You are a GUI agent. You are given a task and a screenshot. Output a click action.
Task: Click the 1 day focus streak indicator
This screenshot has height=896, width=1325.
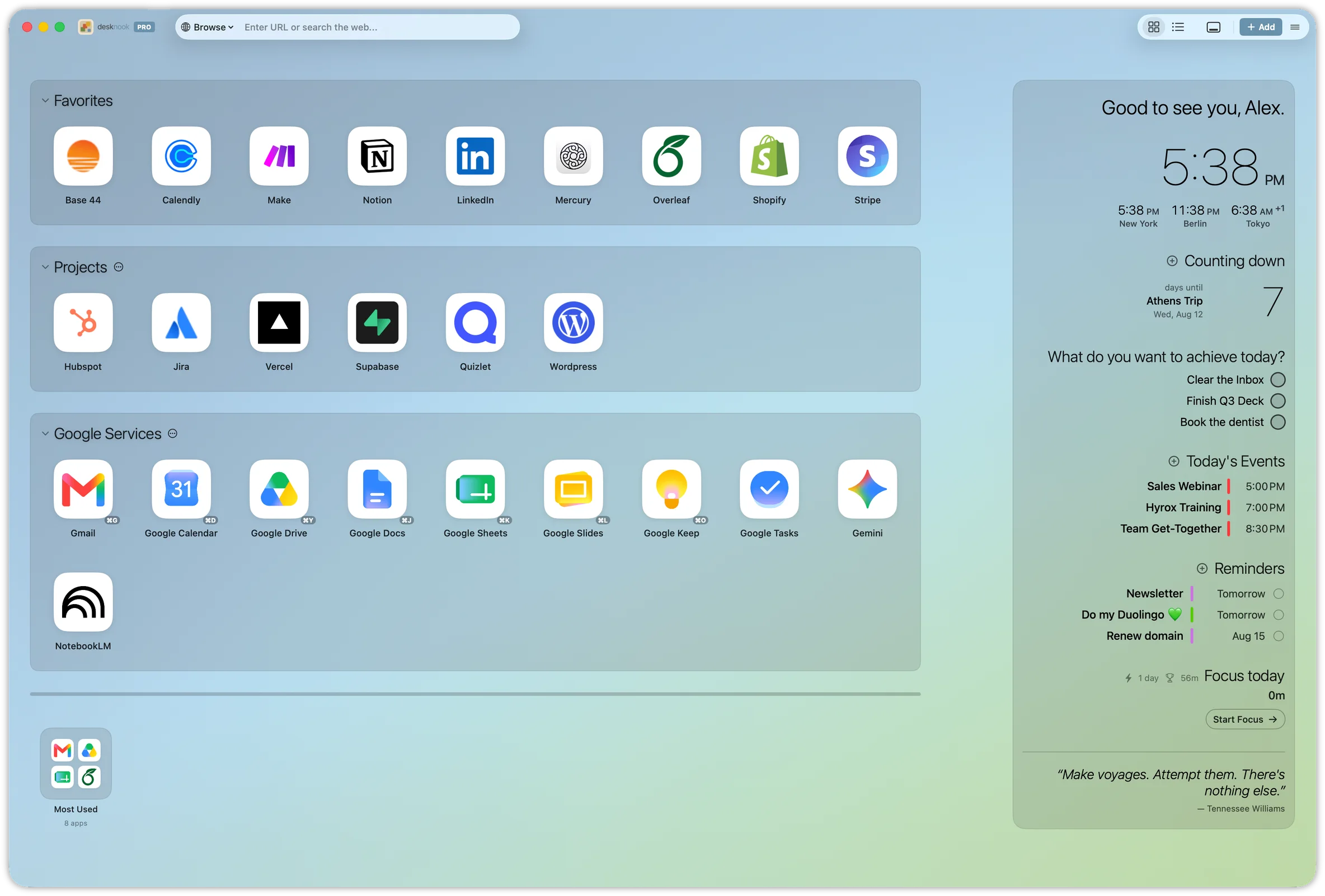(x=1141, y=678)
